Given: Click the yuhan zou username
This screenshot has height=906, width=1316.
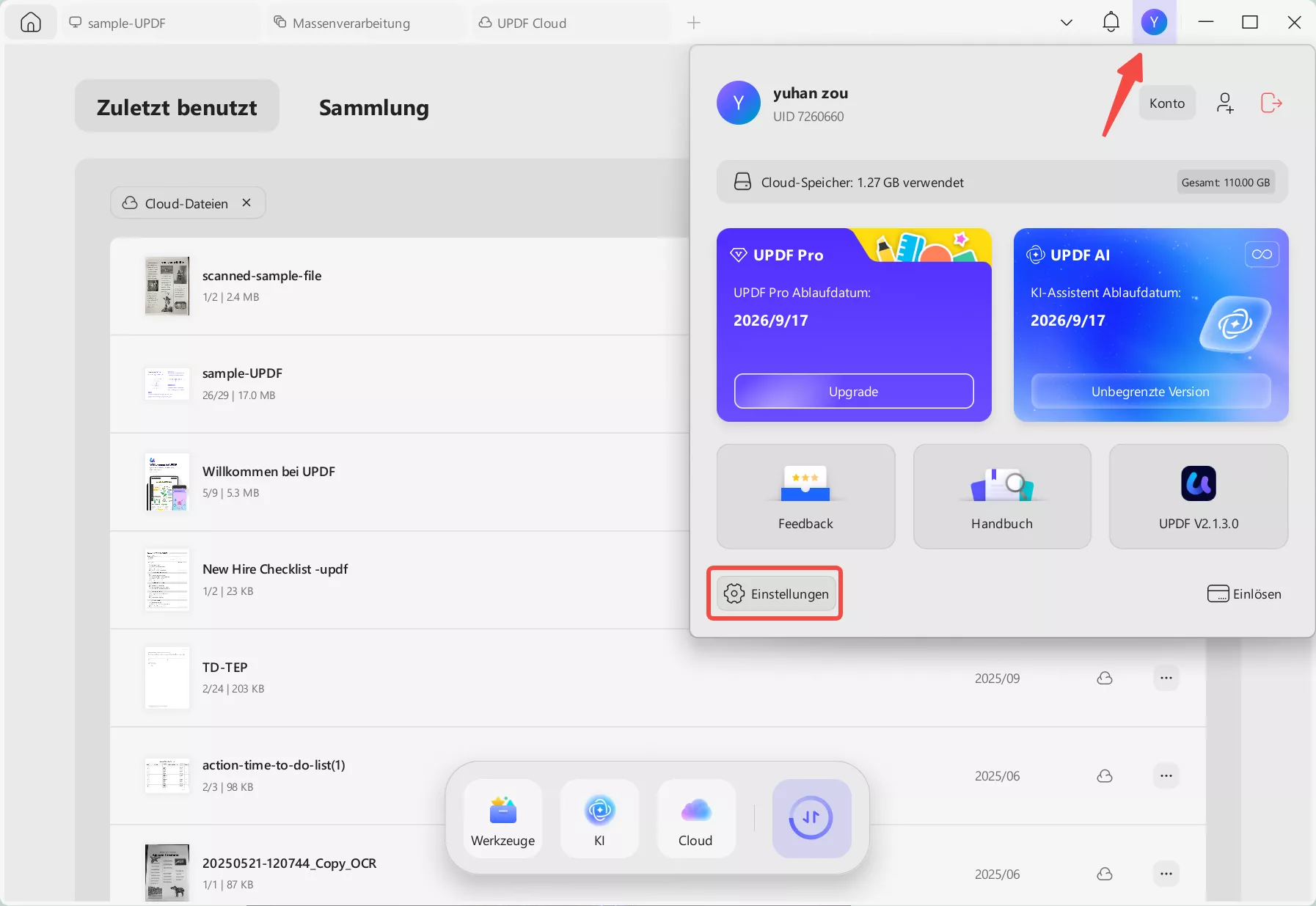Looking at the screenshot, I should 811,93.
